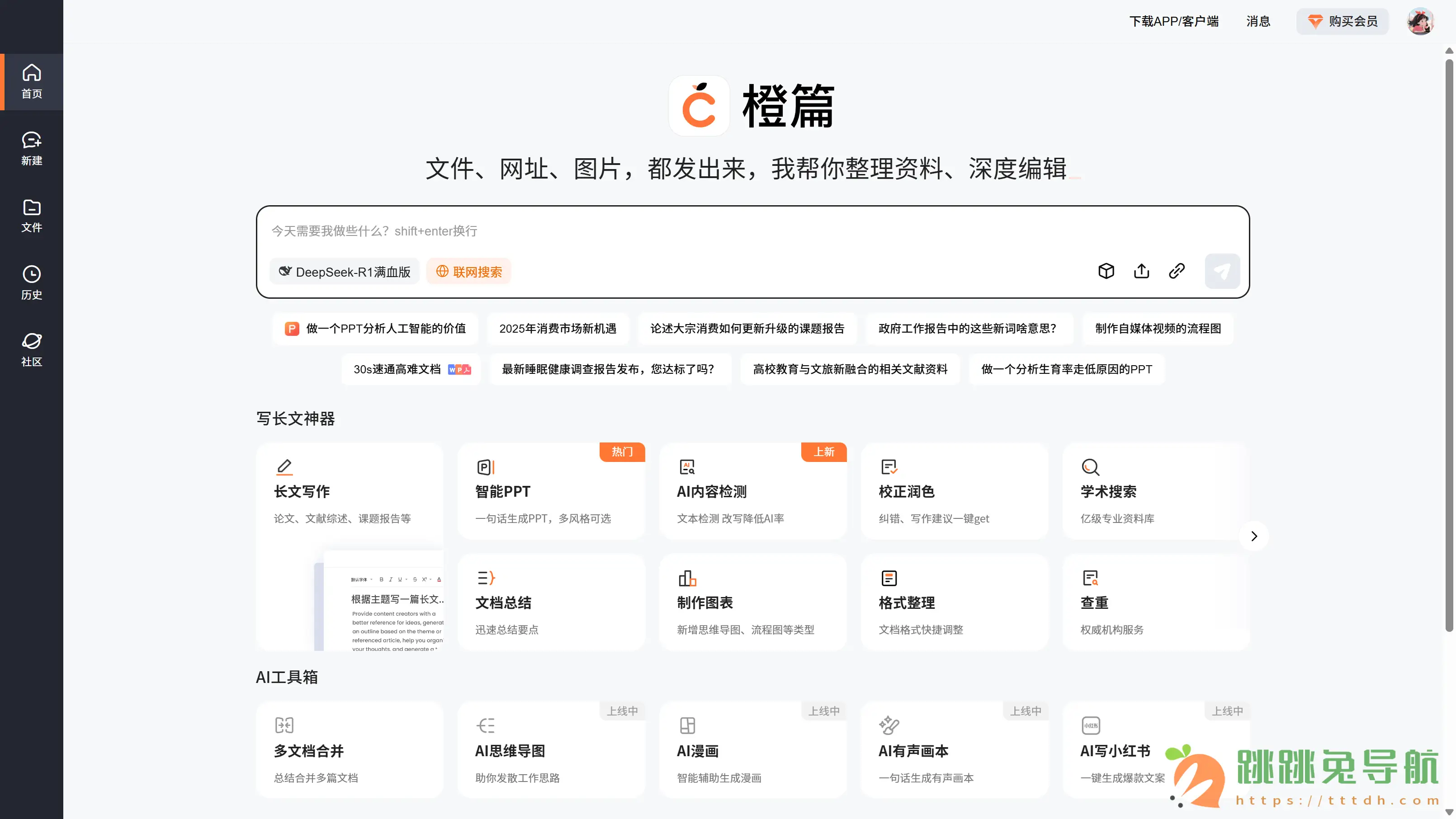Click the page vertical scrollbar thumb
This screenshot has width=1456, height=819.
[x=1449, y=344]
